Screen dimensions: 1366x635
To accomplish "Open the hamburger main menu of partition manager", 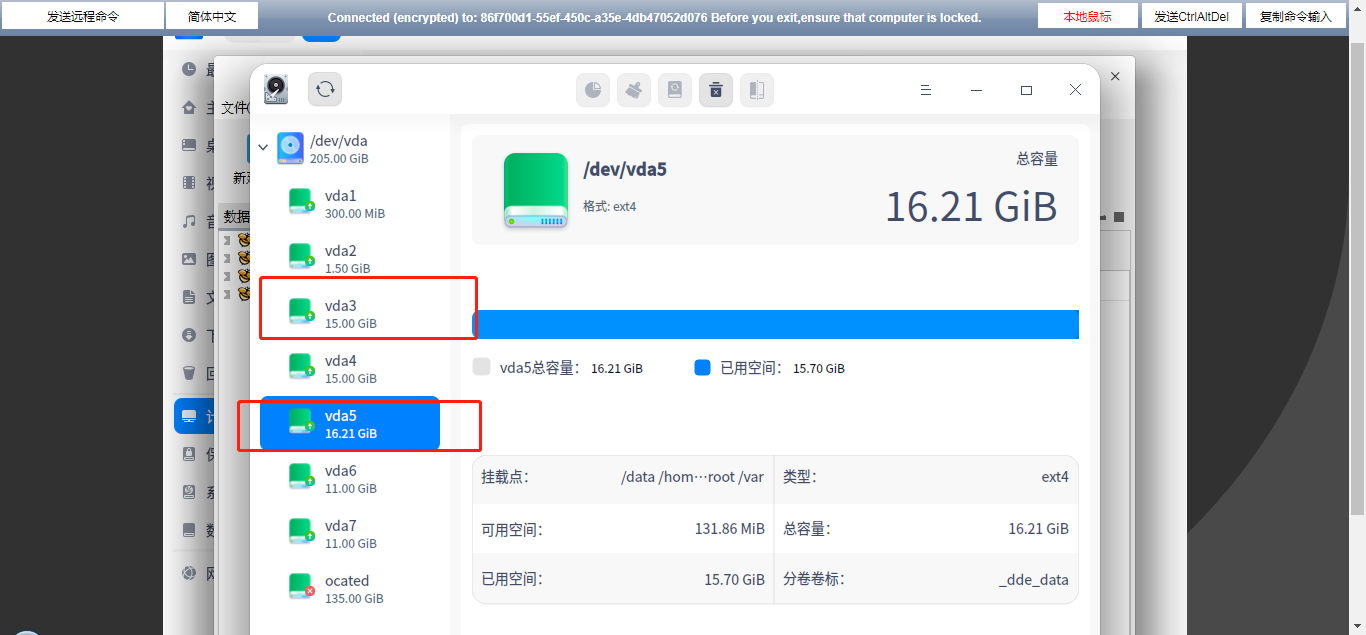I will [x=926, y=90].
